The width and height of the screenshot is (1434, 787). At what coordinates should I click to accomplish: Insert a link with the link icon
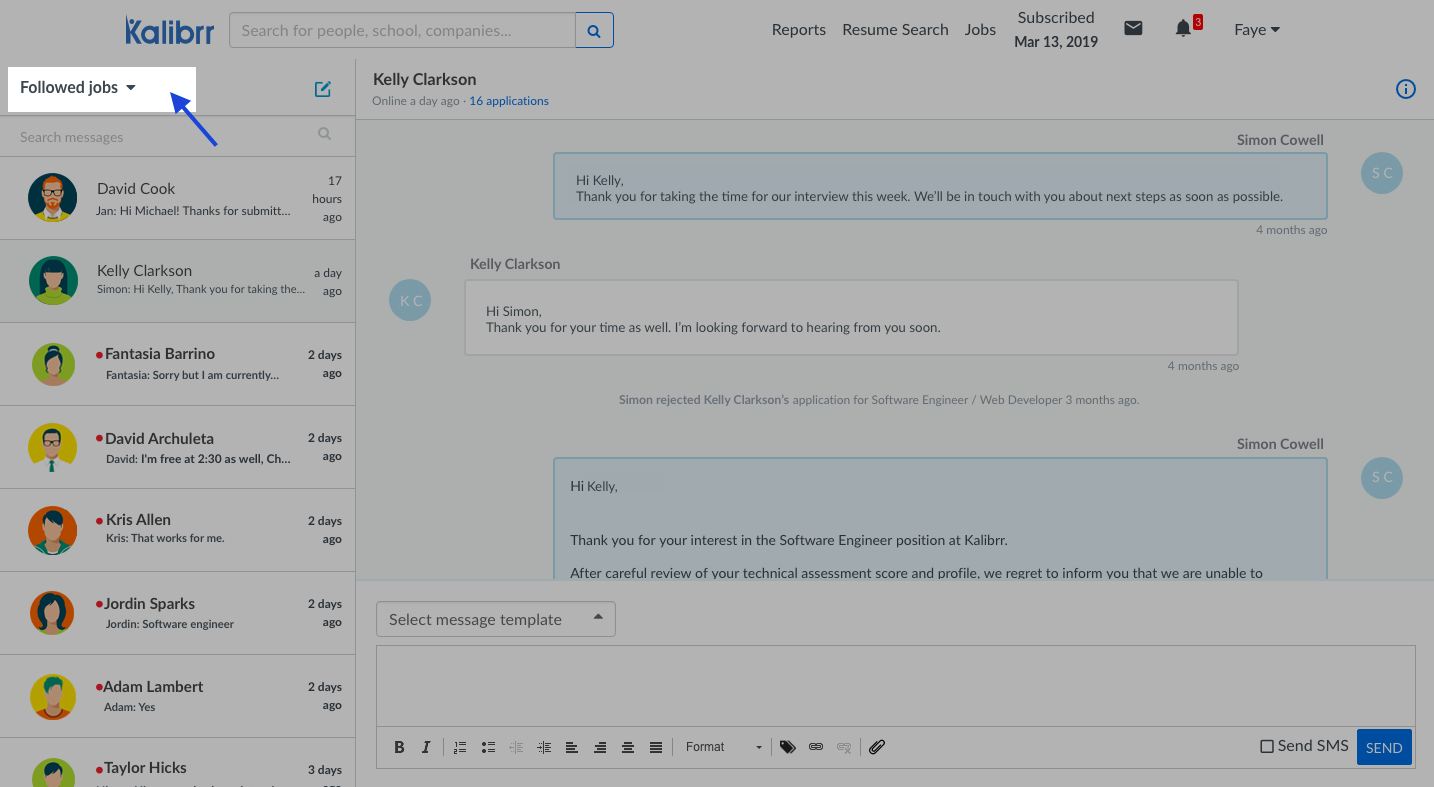pos(816,747)
